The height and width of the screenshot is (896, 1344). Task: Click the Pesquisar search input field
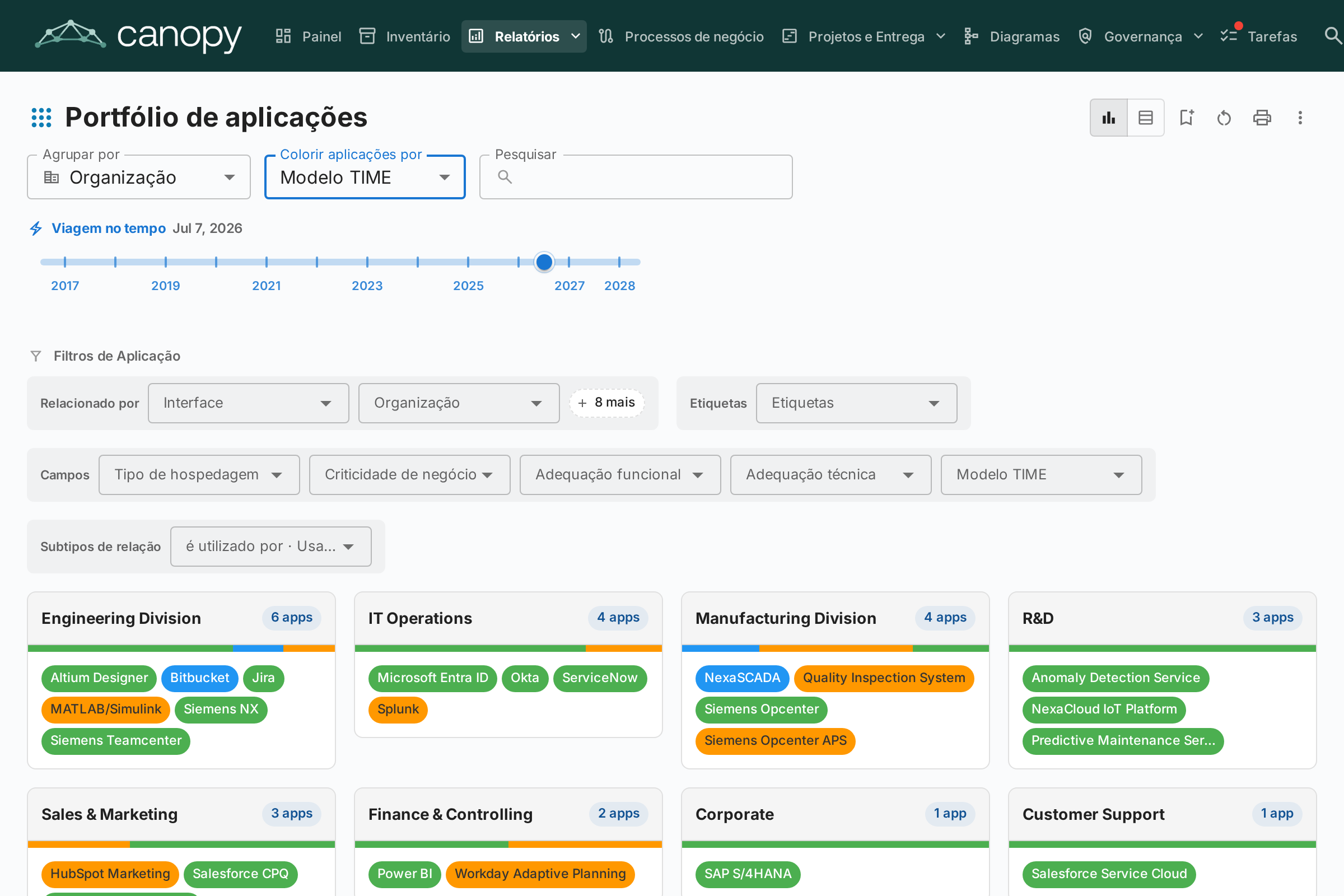point(636,177)
